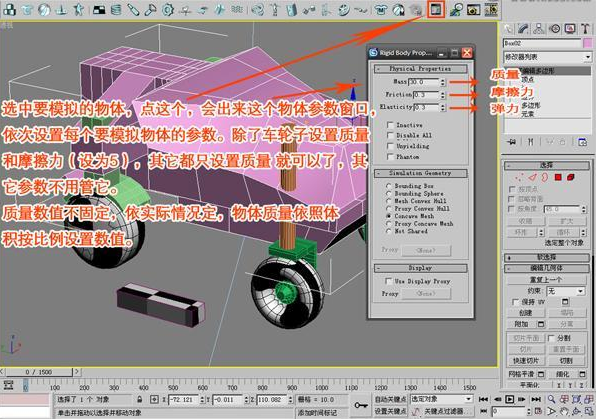
Task: Enable Use Display Proxy
Action: pyautogui.click(x=388, y=281)
